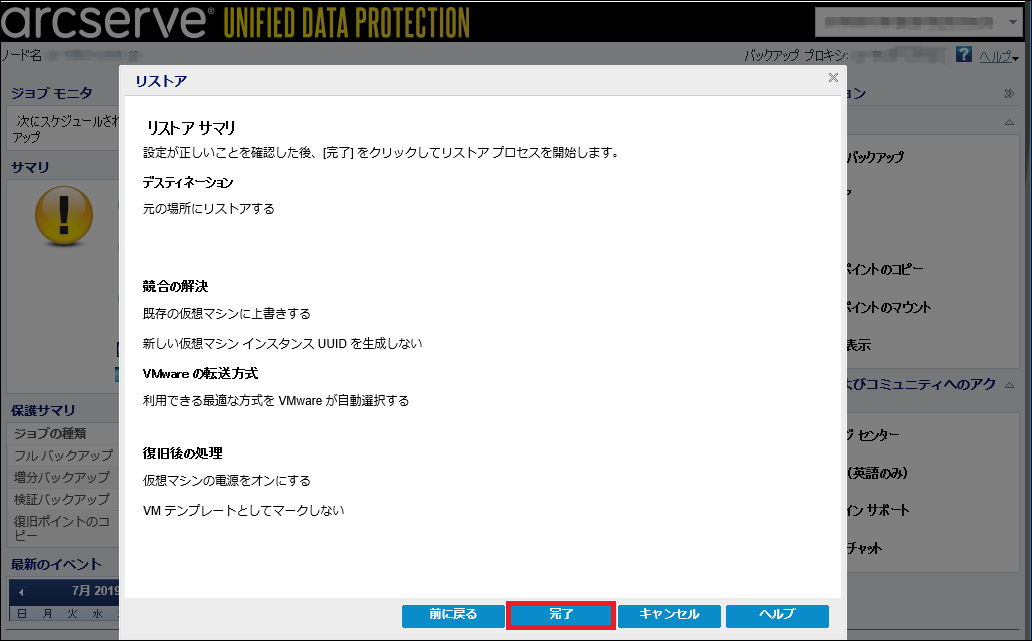Click the VM テンプレートとしてマークしない text

tap(244, 511)
